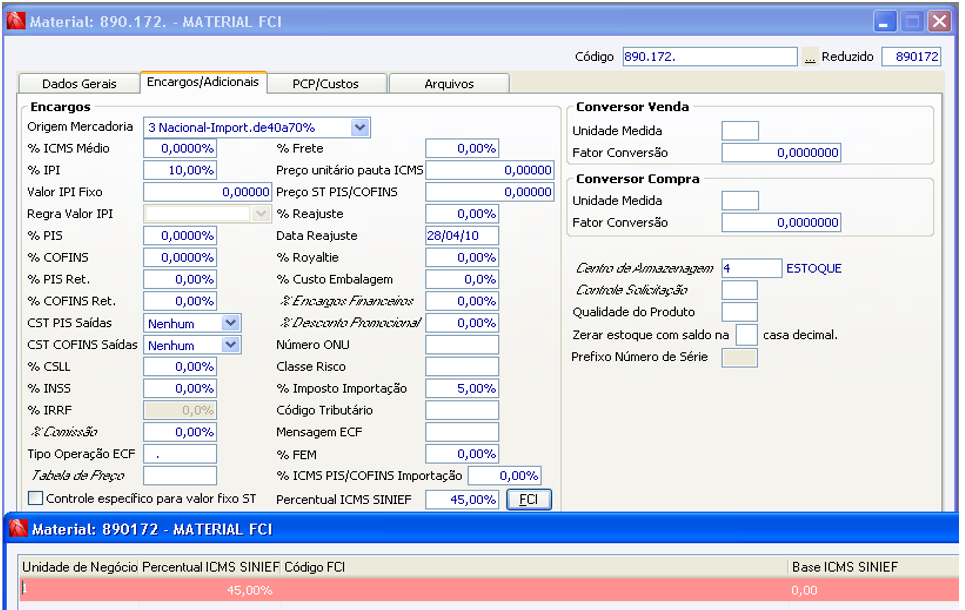Click the % ICMS PIS/COFINS Importação field
Image resolution: width=965 pixels, height=610 pixels.
click(505, 476)
